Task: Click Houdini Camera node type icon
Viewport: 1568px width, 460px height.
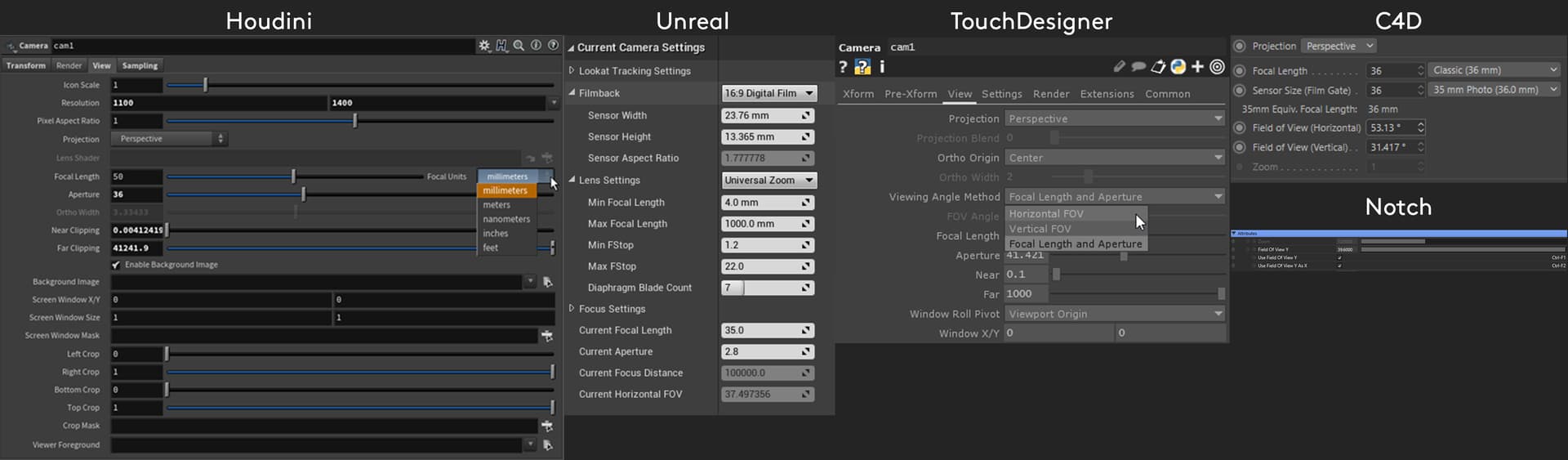Action: [11, 47]
